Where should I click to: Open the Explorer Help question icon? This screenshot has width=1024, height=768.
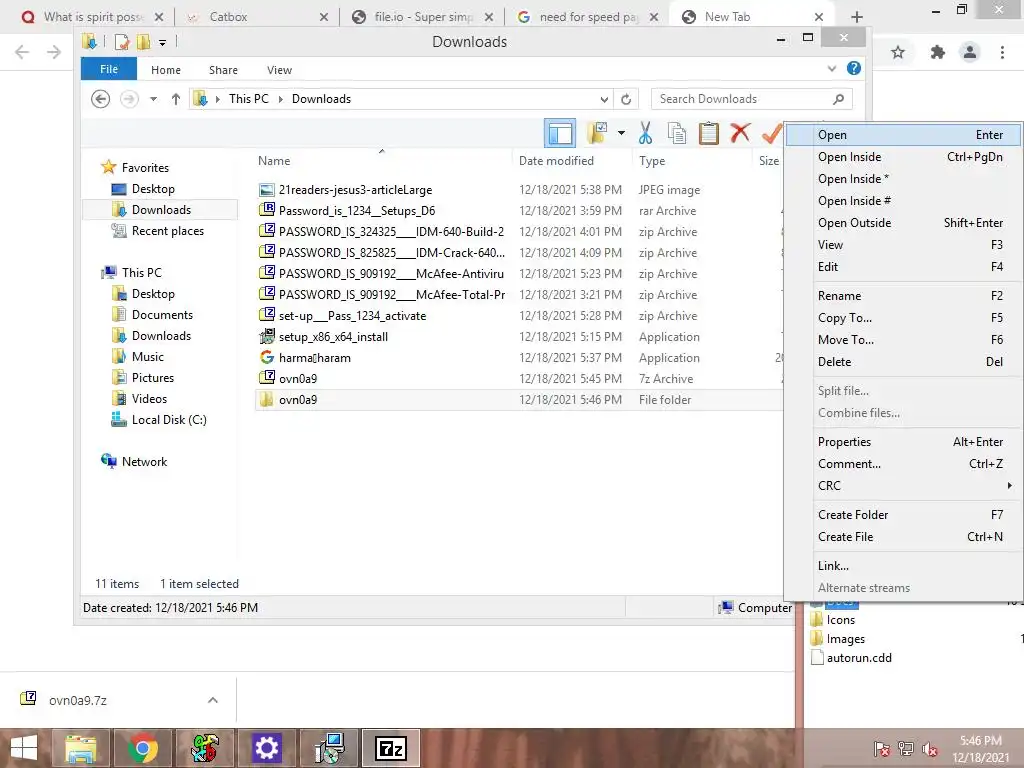pos(854,68)
